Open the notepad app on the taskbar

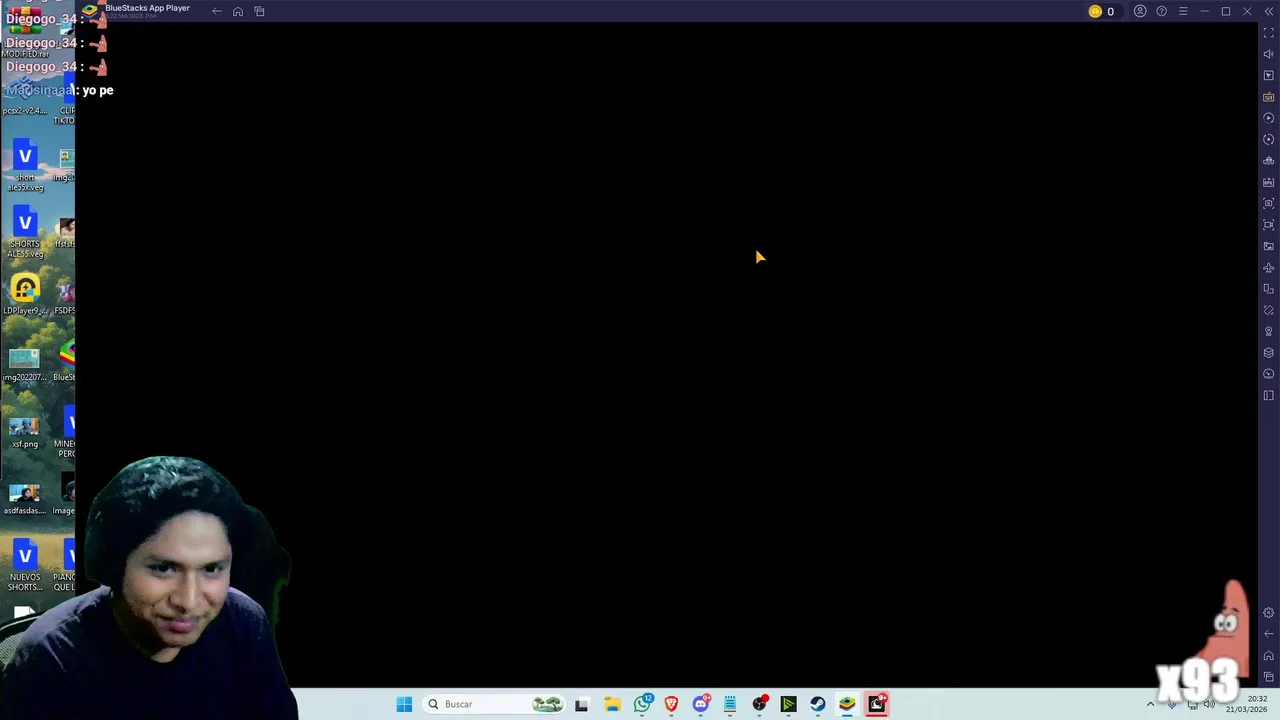pos(730,704)
